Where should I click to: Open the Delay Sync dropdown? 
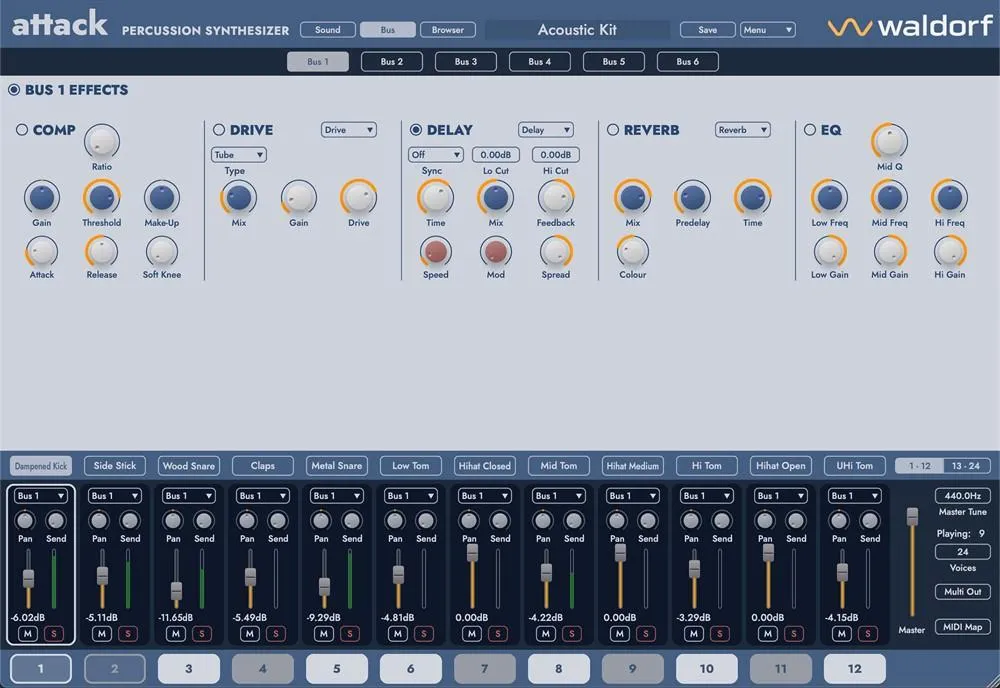435,155
